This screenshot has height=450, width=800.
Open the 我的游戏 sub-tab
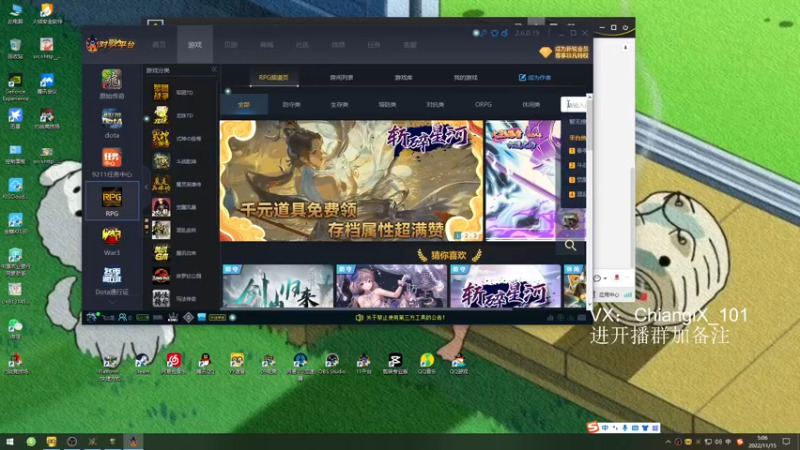(465, 78)
